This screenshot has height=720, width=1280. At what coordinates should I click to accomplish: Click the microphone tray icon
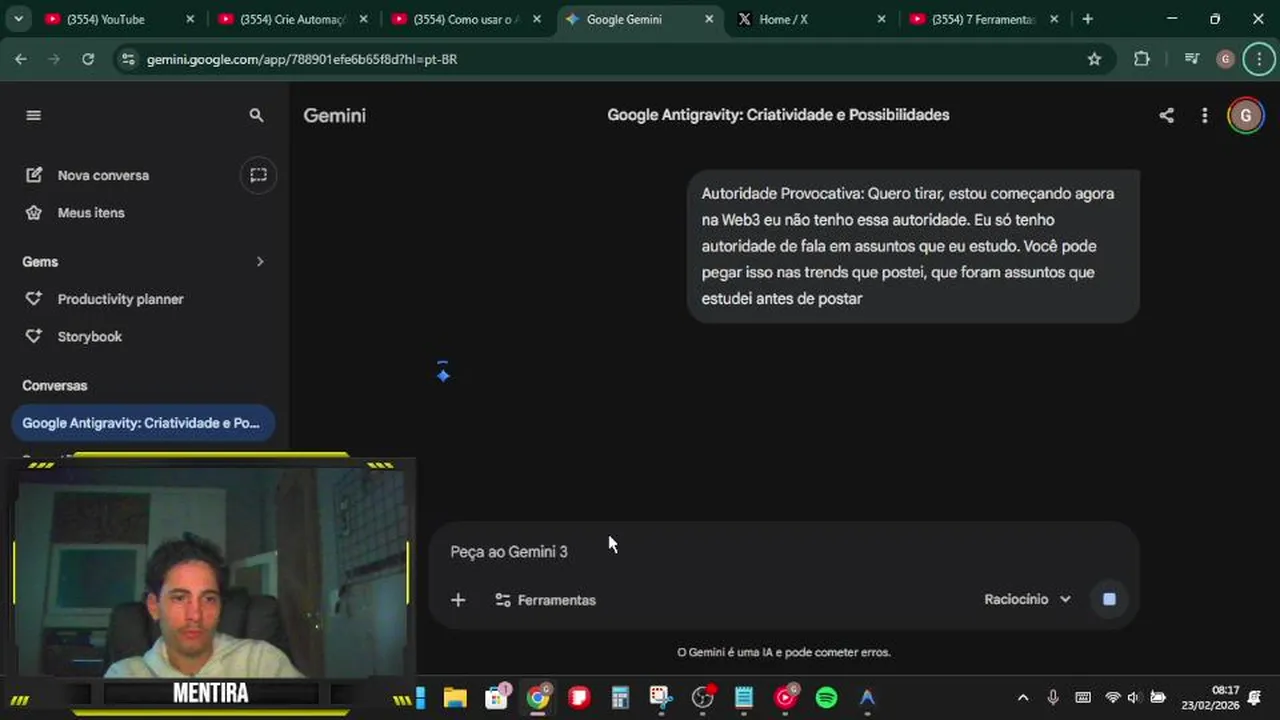[x=1053, y=697]
